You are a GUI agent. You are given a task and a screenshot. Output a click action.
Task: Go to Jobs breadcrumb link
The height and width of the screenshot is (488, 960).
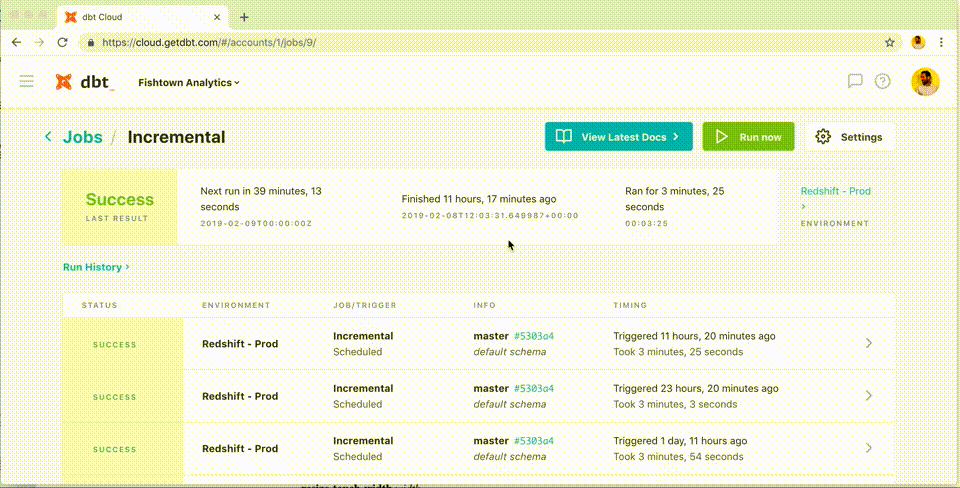click(83, 137)
